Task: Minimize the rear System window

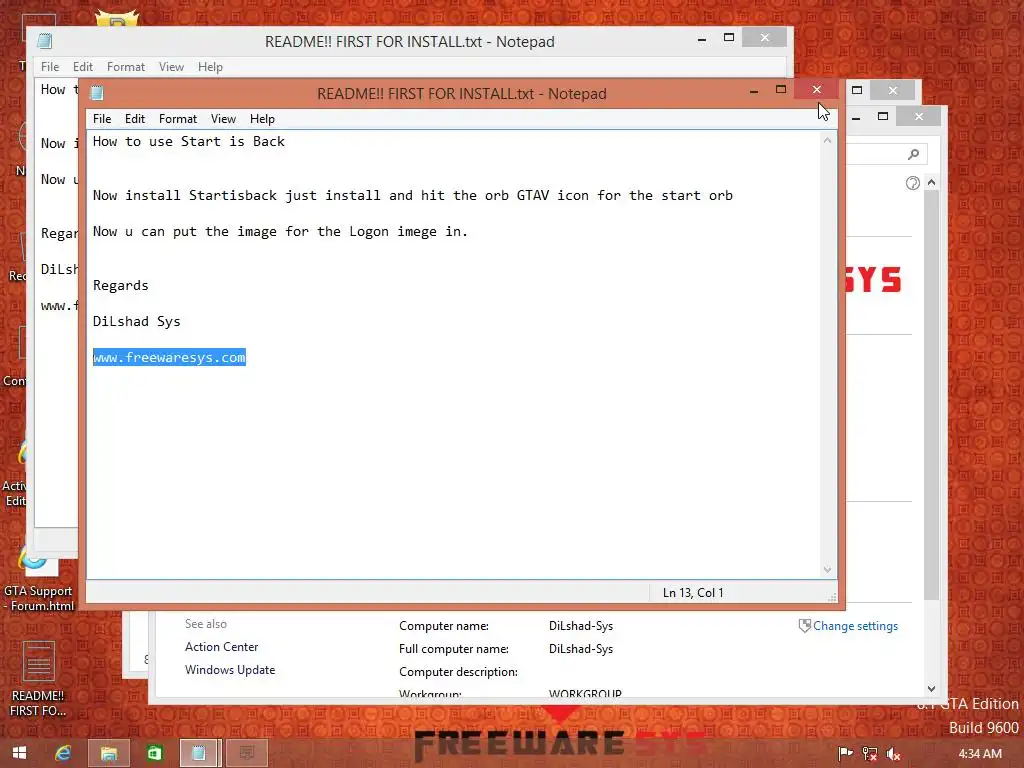Action: (x=856, y=118)
